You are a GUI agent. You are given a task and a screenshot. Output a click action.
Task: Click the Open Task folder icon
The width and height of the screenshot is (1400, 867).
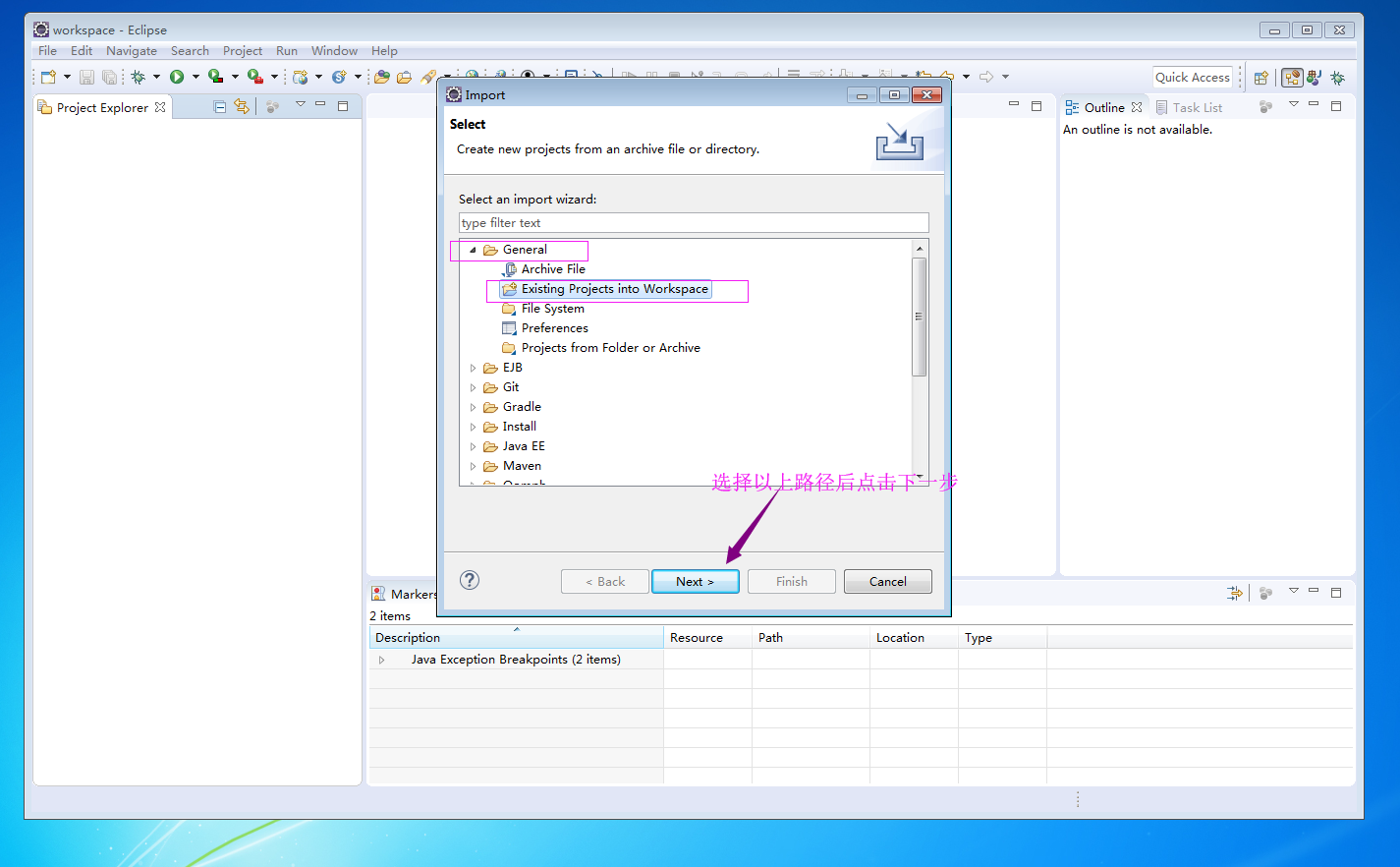coord(404,77)
